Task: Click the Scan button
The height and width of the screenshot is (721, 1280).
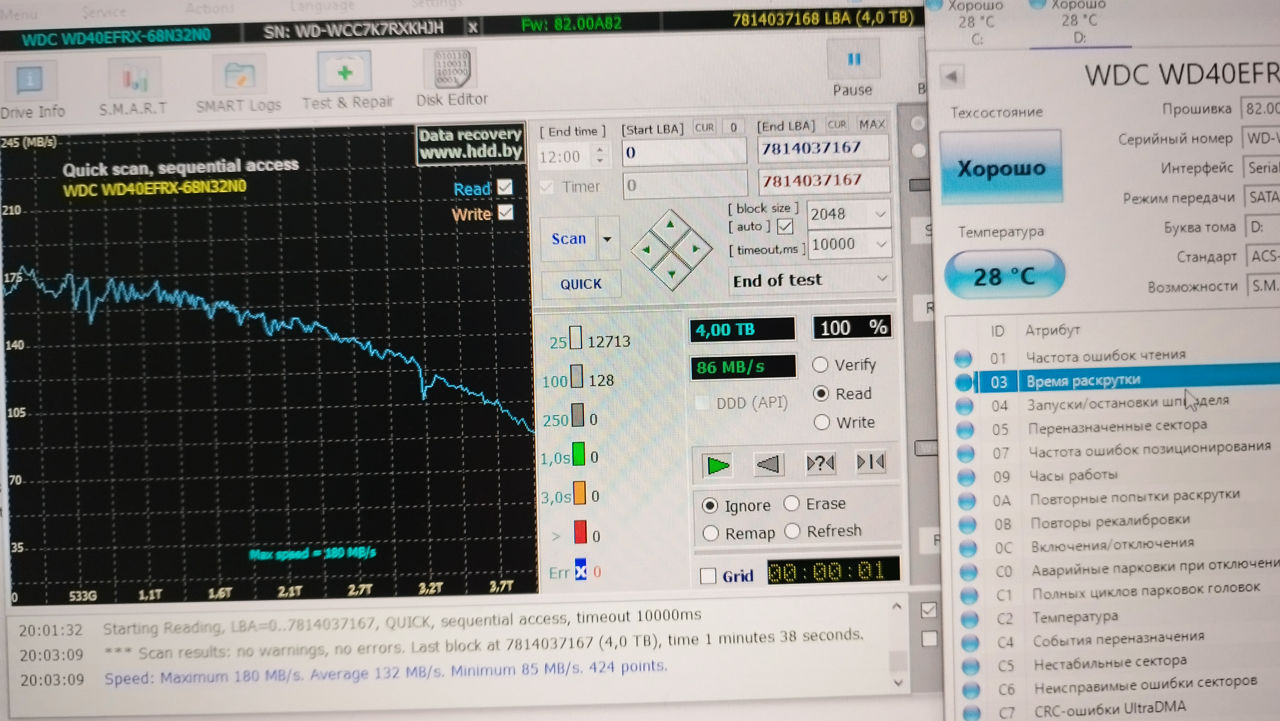Action: click(568, 239)
